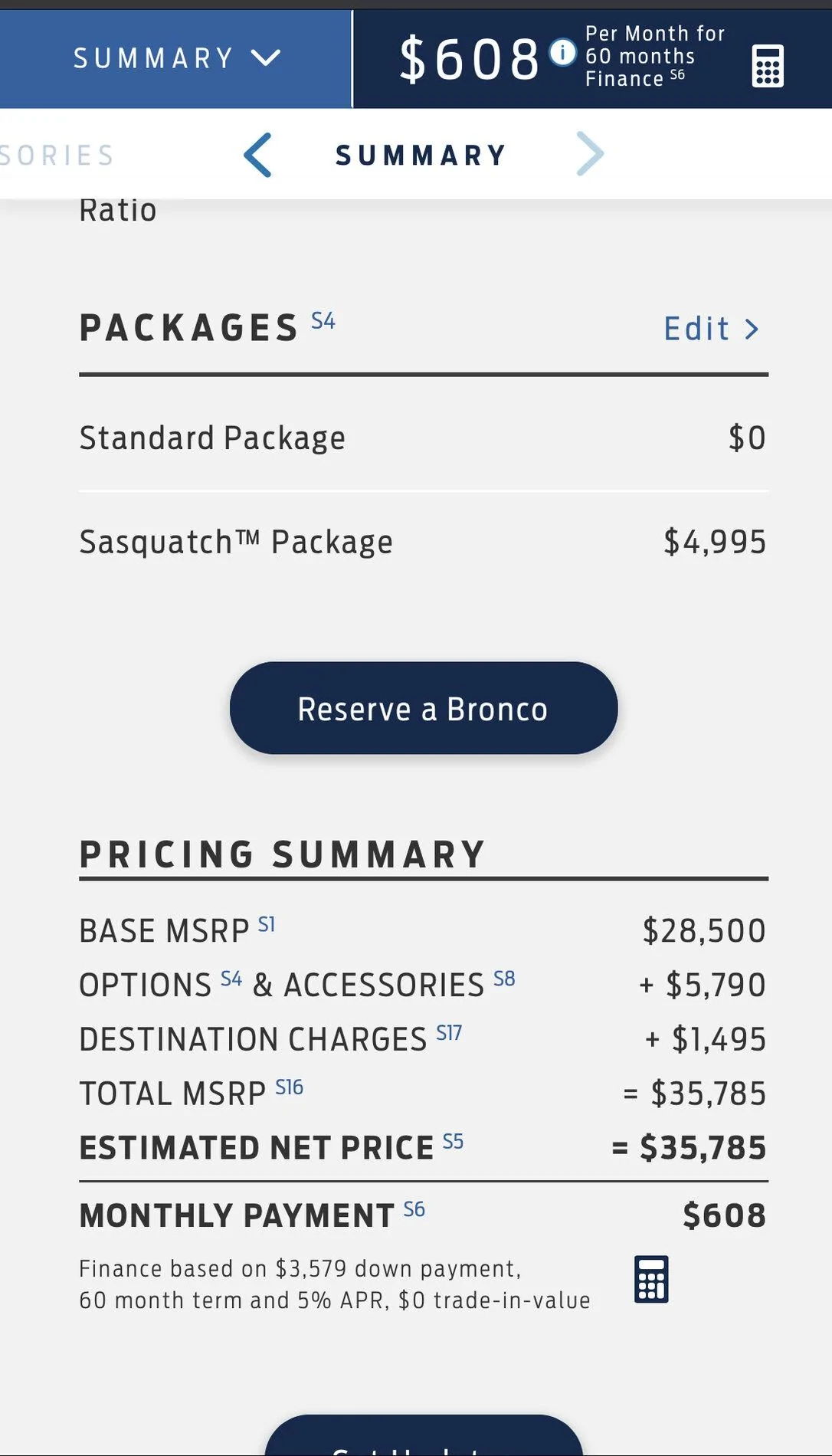Open S6 footnote beside Monthly Payment
The width and height of the screenshot is (832, 1456).
click(x=414, y=1209)
